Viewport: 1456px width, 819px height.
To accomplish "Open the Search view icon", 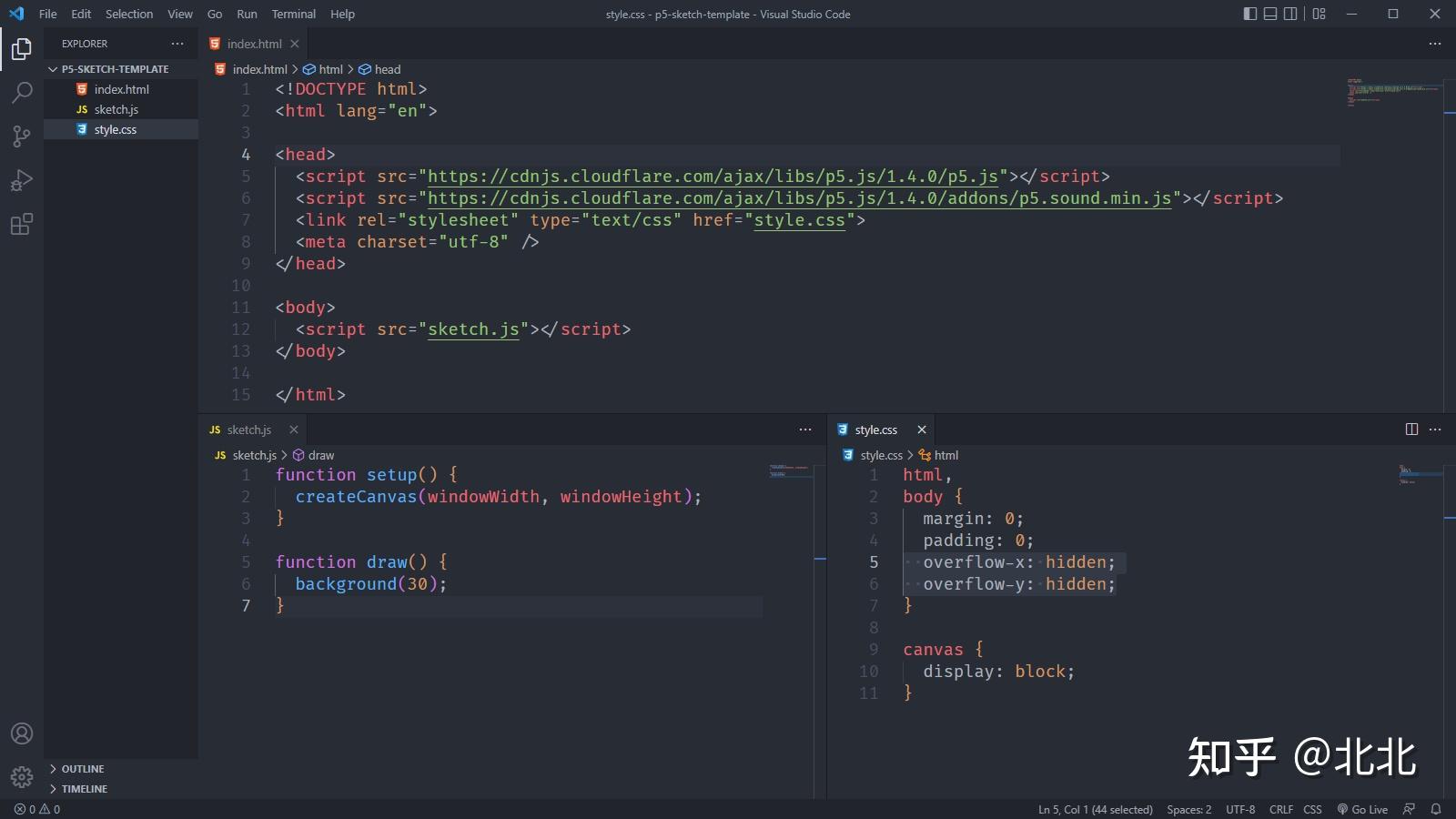I will [x=21, y=93].
